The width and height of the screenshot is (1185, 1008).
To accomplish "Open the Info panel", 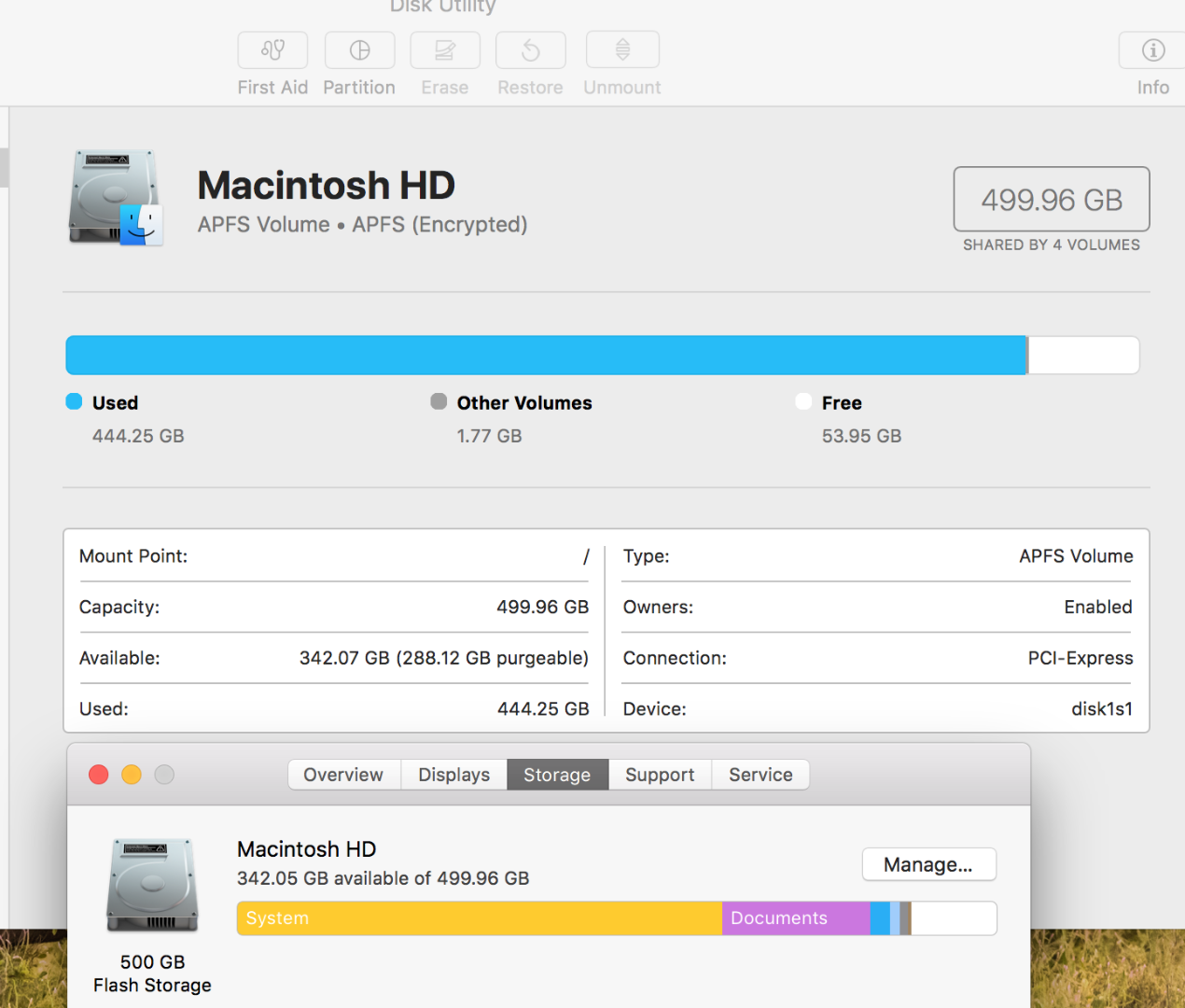I will (1151, 50).
